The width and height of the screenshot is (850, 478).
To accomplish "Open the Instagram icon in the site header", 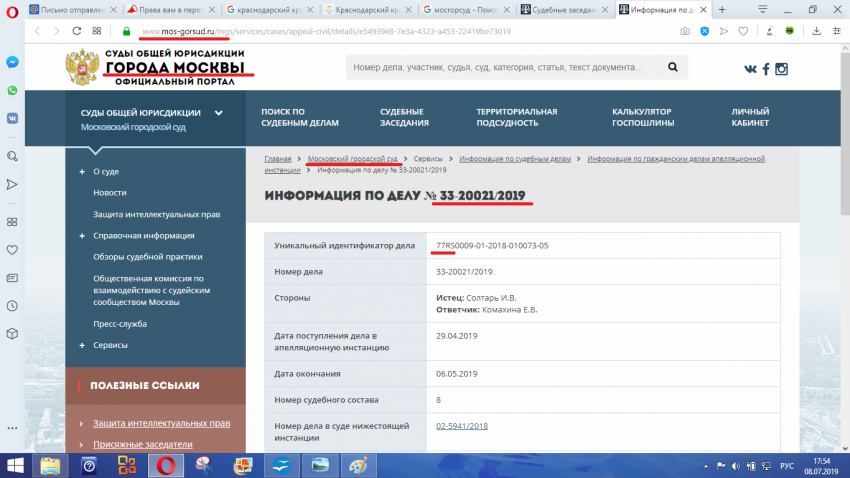I will 782,69.
